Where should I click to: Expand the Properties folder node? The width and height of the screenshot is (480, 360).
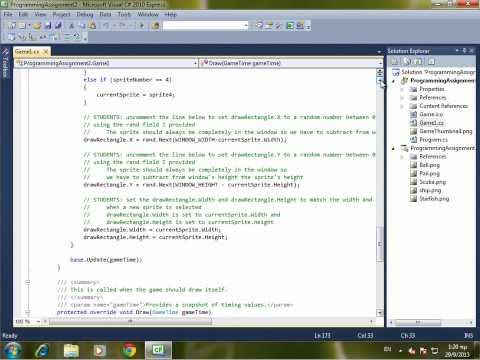click(402, 89)
